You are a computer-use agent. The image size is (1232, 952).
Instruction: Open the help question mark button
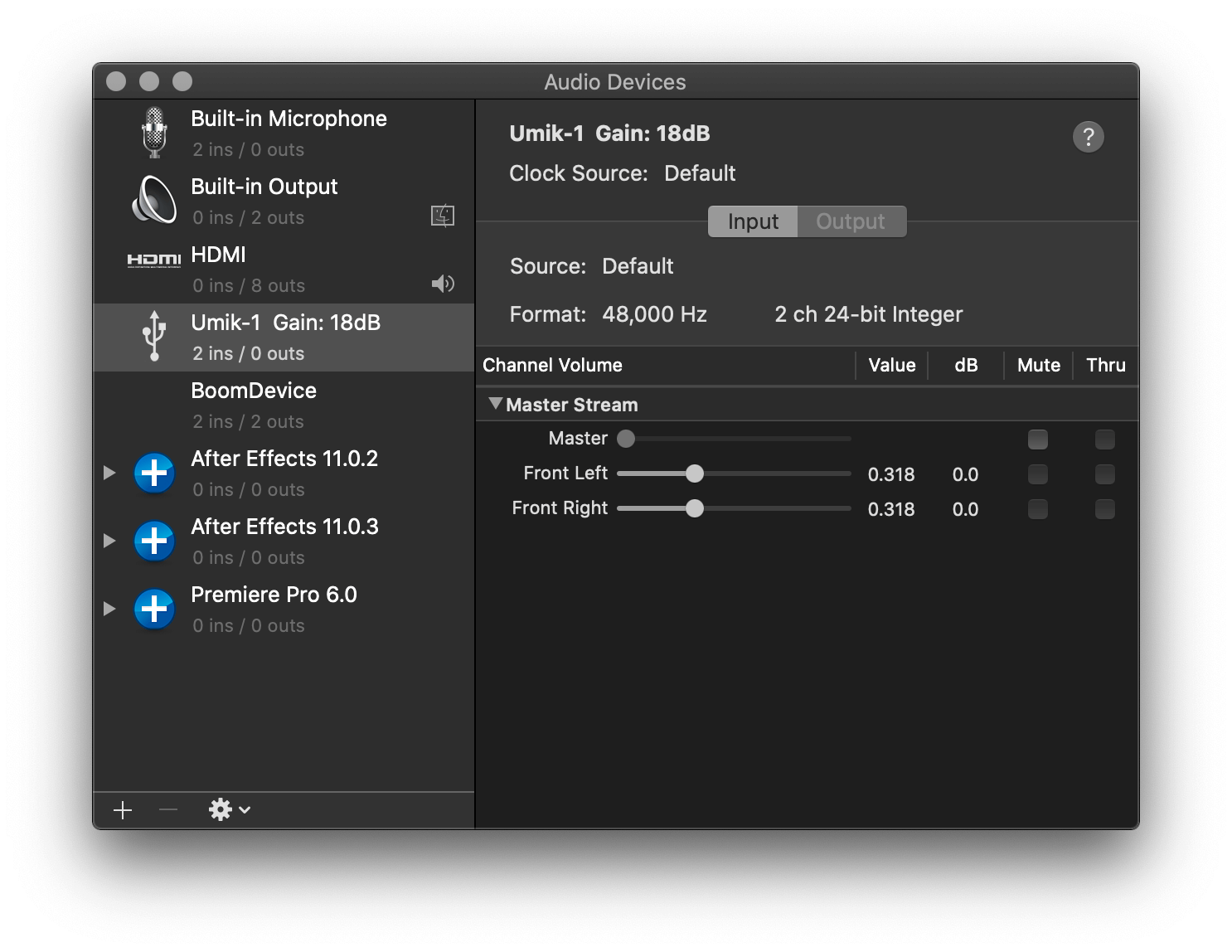pyautogui.click(x=1089, y=136)
